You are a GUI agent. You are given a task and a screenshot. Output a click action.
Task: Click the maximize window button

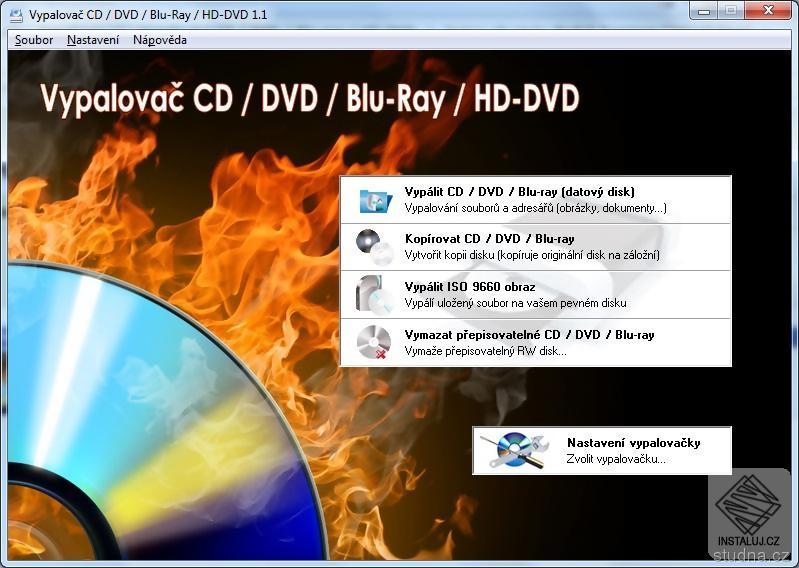pyautogui.click(x=731, y=11)
